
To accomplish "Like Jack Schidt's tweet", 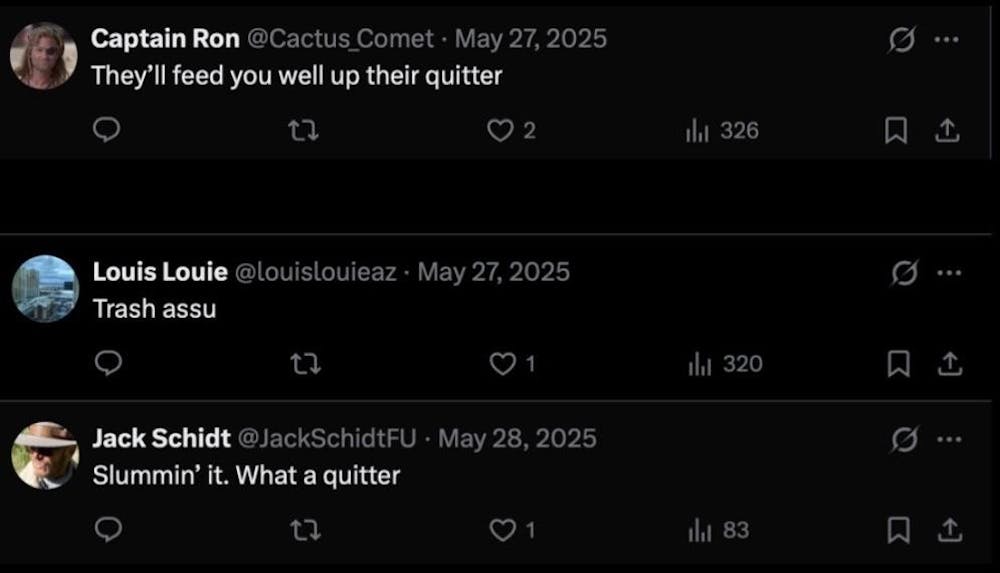I will pyautogui.click(x=502, y=530).
